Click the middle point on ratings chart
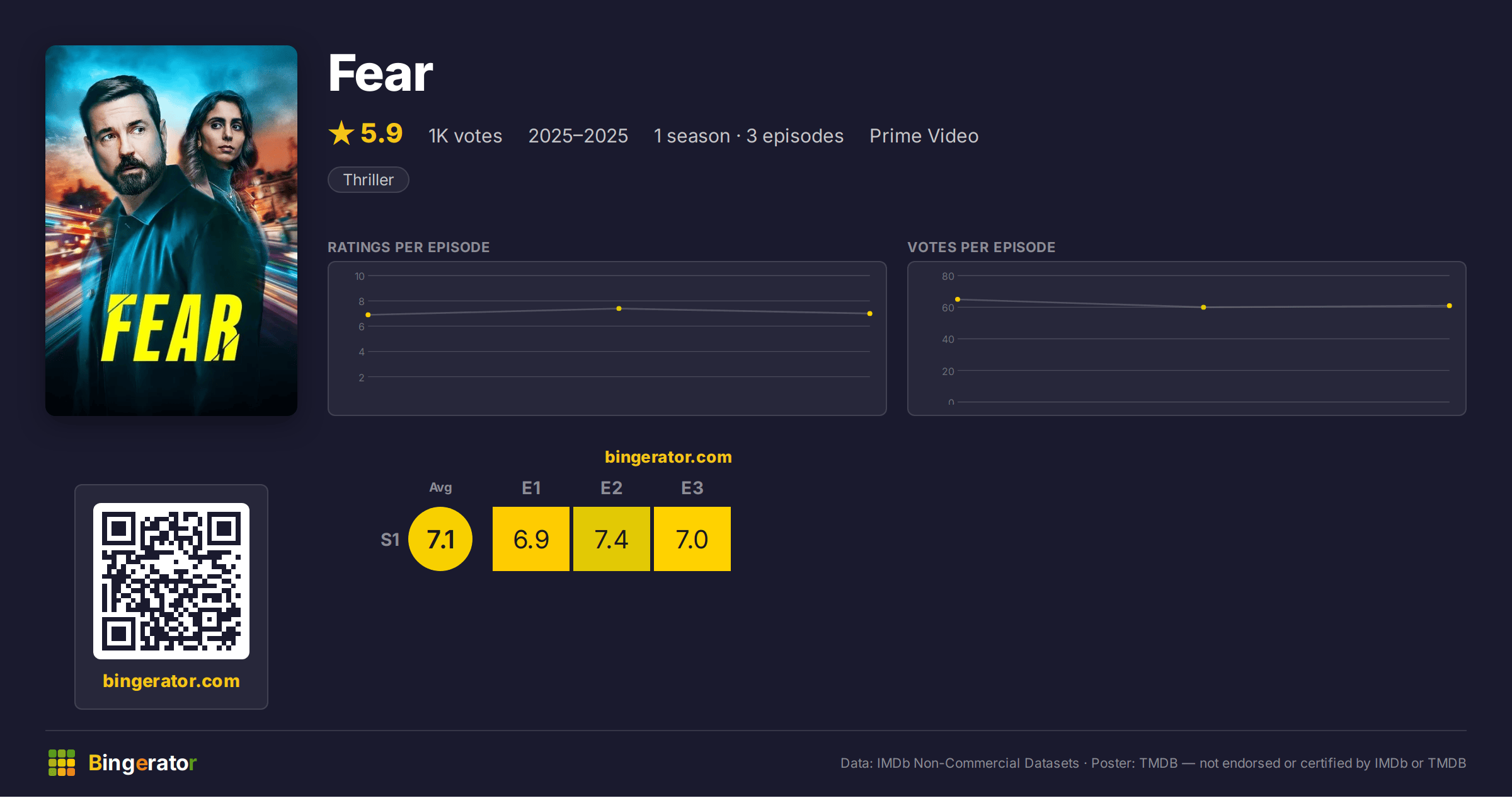1512x798 pixels. (x=619, y=308)
